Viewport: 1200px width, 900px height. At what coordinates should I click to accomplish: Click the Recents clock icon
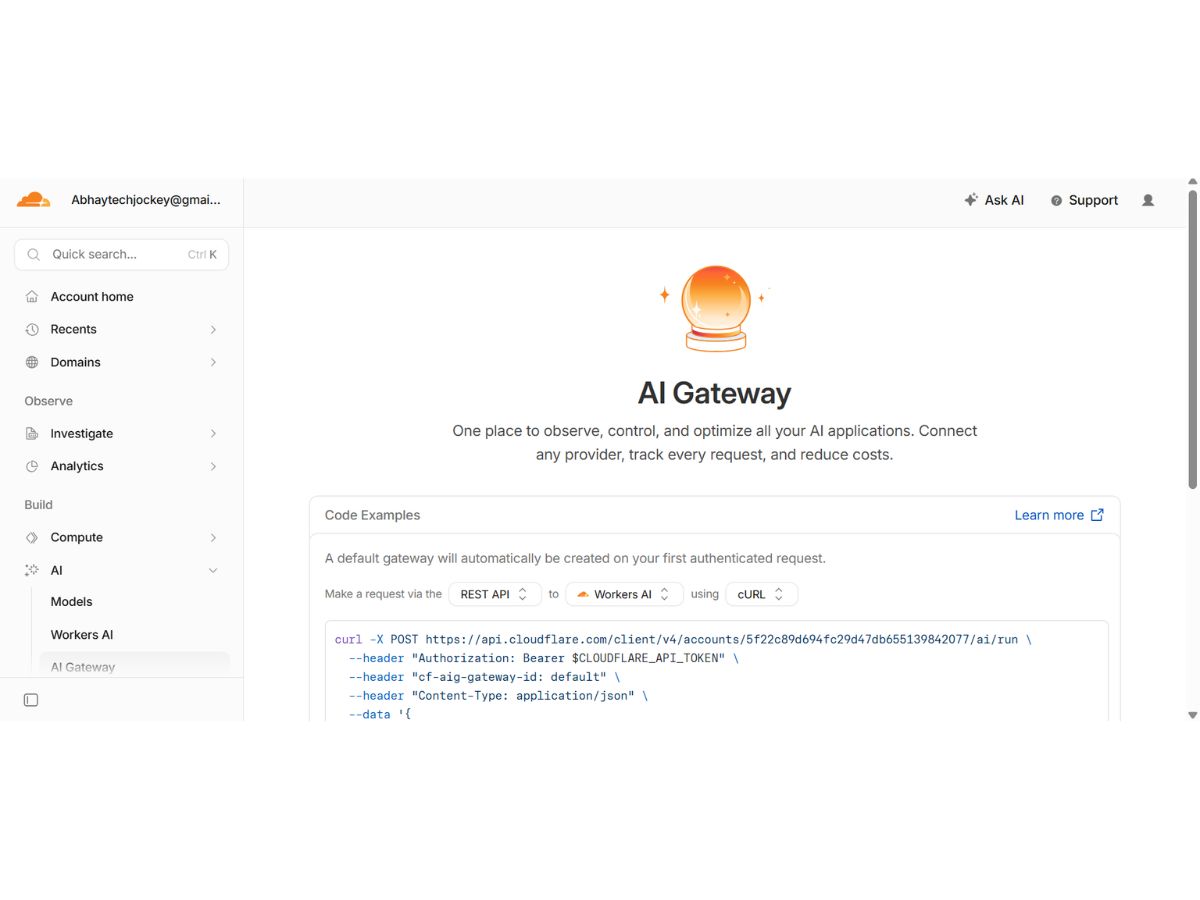pos(32,329)
